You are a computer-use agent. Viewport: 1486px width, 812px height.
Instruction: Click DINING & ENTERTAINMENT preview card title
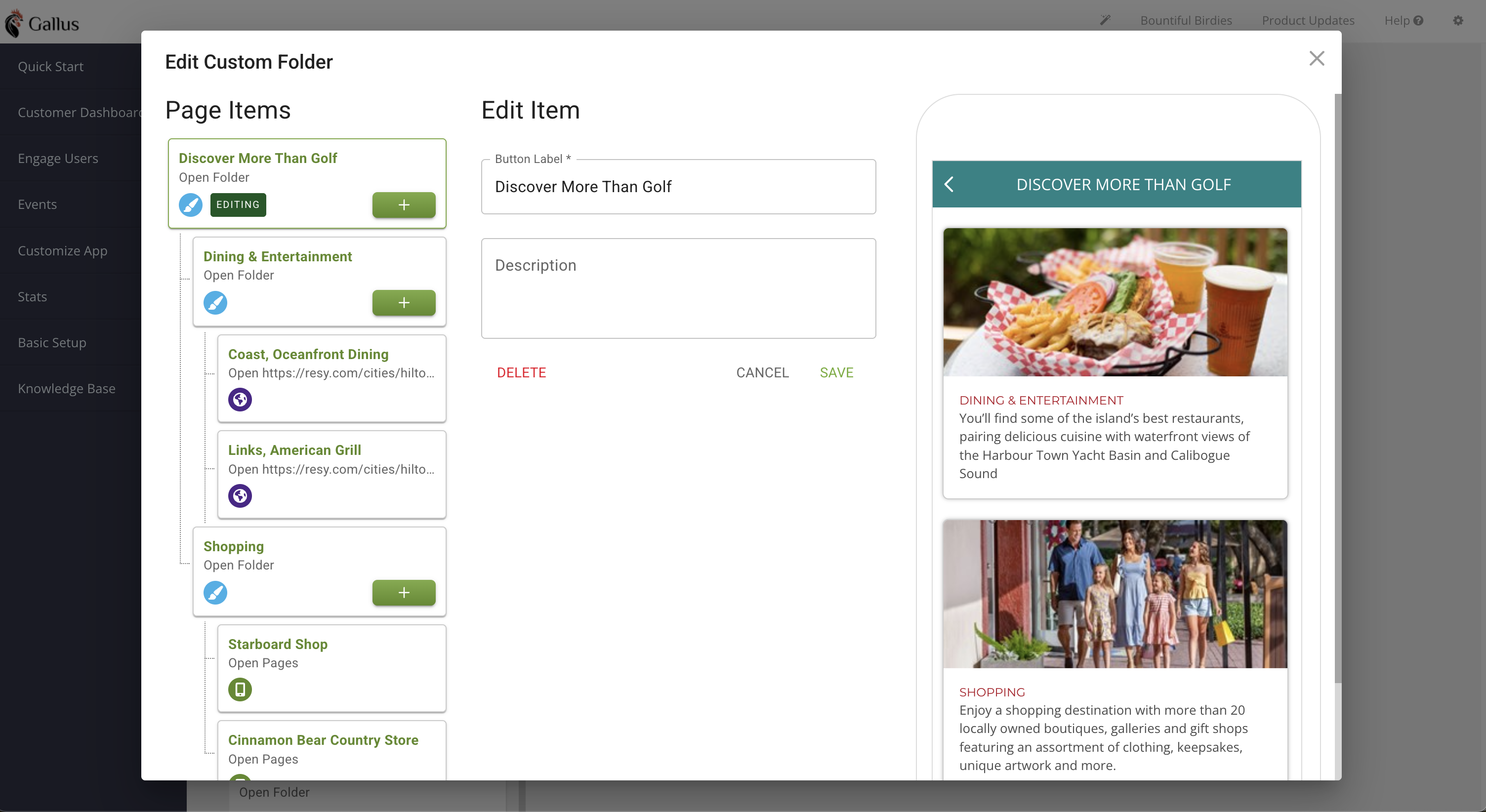[x=1041, y=400]
